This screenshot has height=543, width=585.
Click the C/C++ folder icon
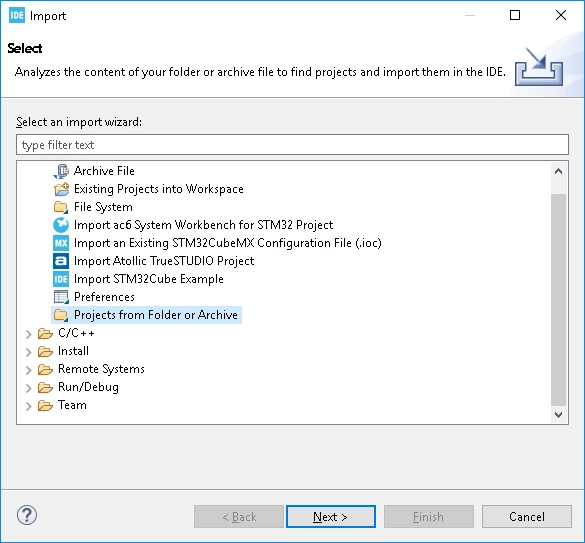45,333
